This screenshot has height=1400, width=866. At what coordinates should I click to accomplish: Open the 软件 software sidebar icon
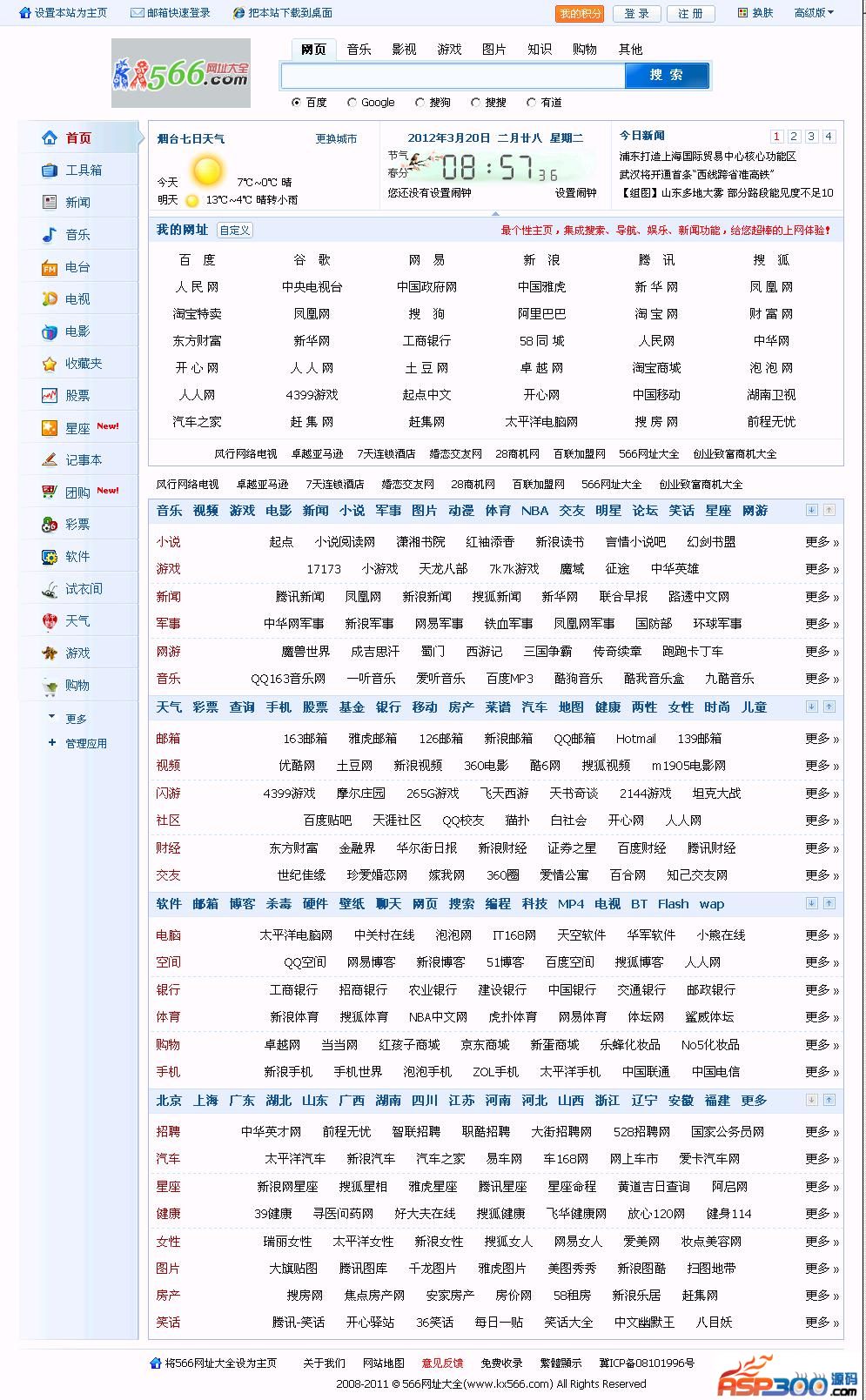point(50,556)
